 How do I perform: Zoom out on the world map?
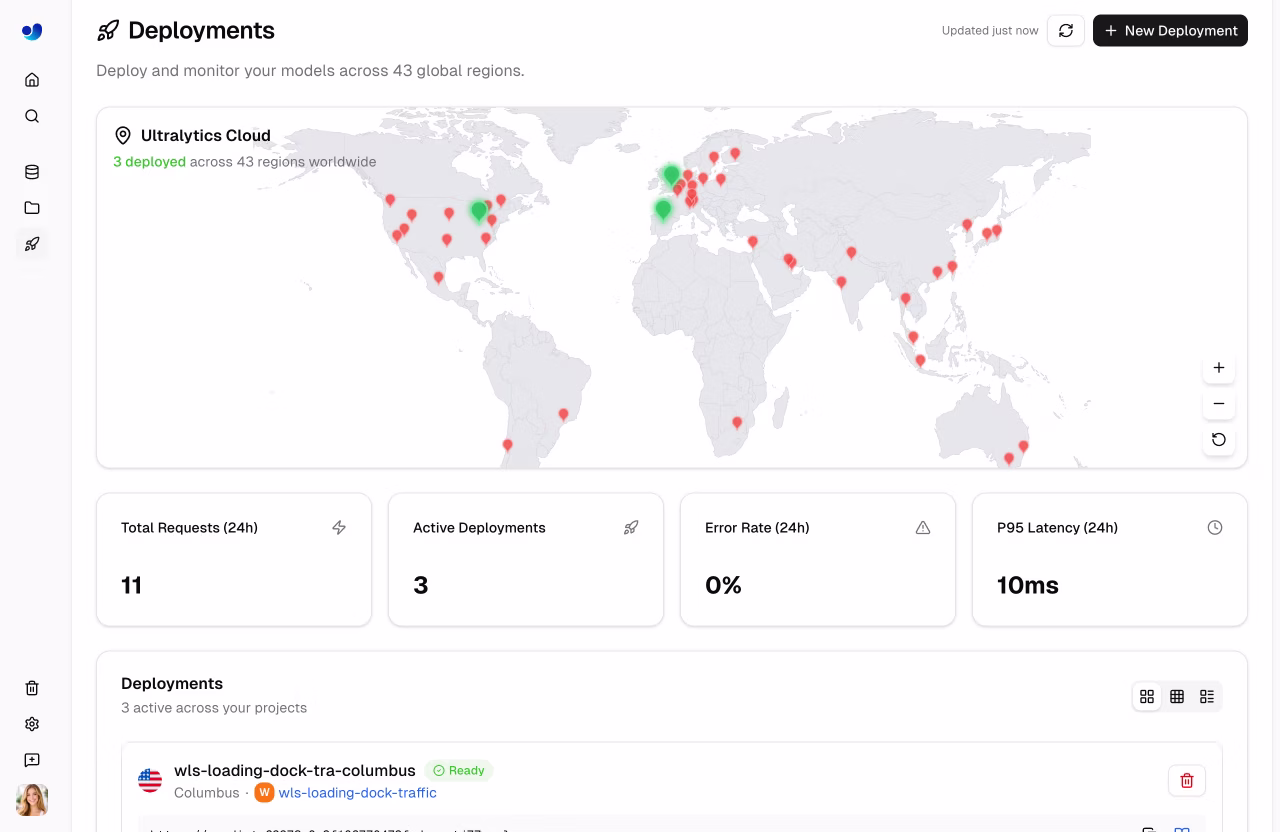[x=1219, y=404]
